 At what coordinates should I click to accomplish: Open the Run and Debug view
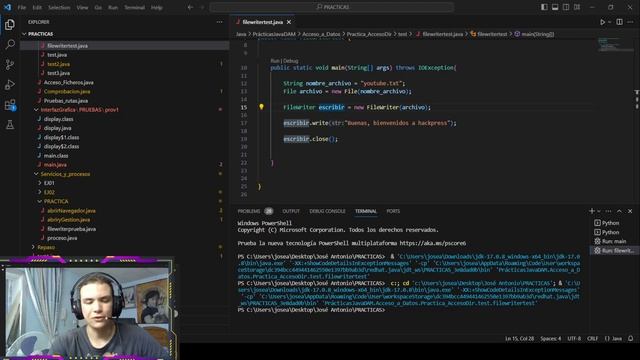point(10,84)
